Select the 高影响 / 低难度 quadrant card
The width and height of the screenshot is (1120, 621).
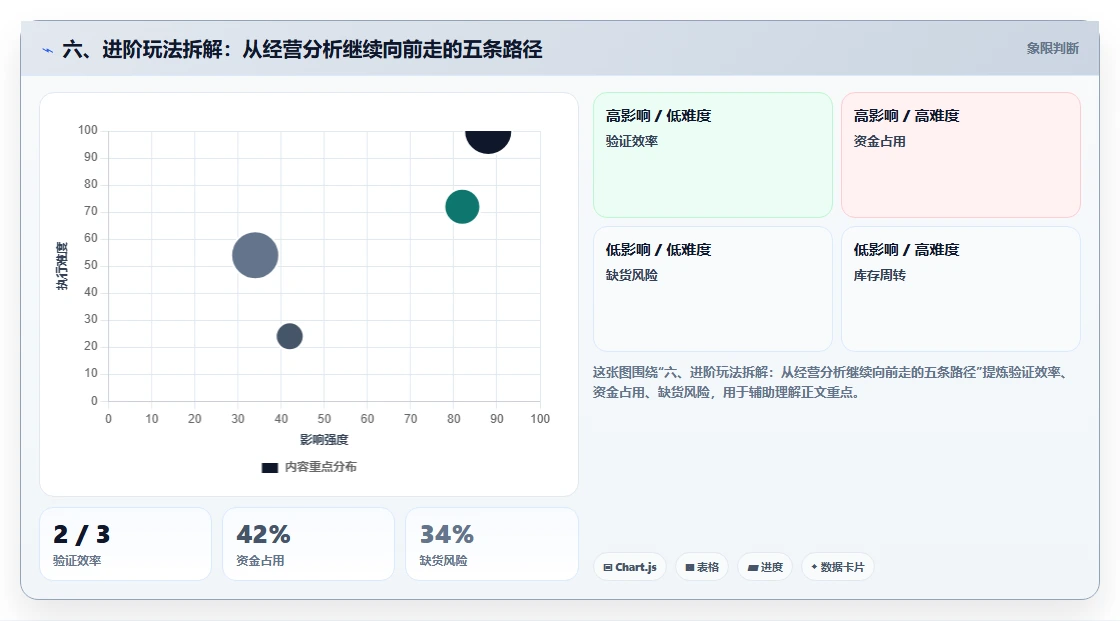(x=713, y=154)
